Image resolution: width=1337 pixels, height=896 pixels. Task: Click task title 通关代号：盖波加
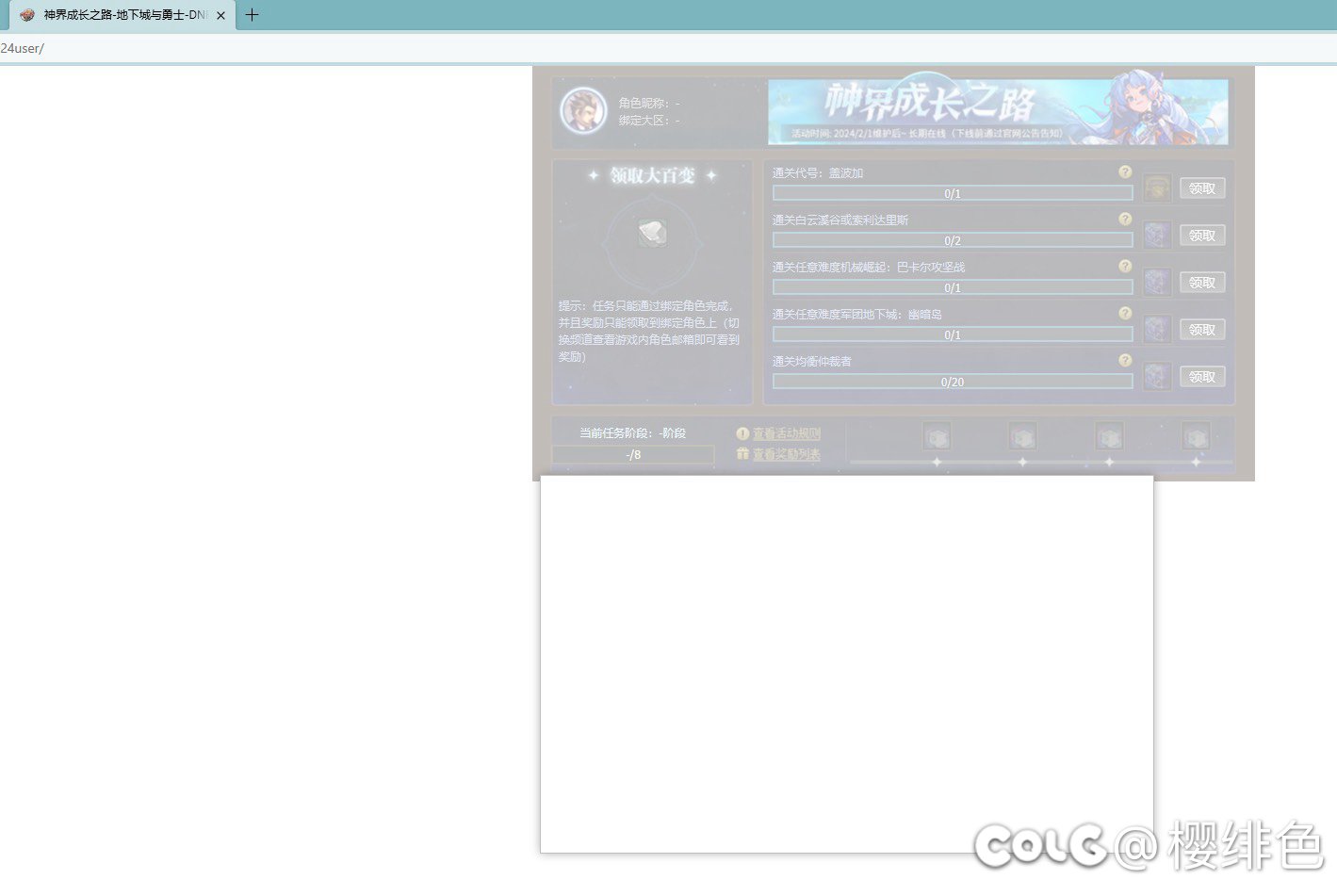pyautogui.click(x=818, y=172)
